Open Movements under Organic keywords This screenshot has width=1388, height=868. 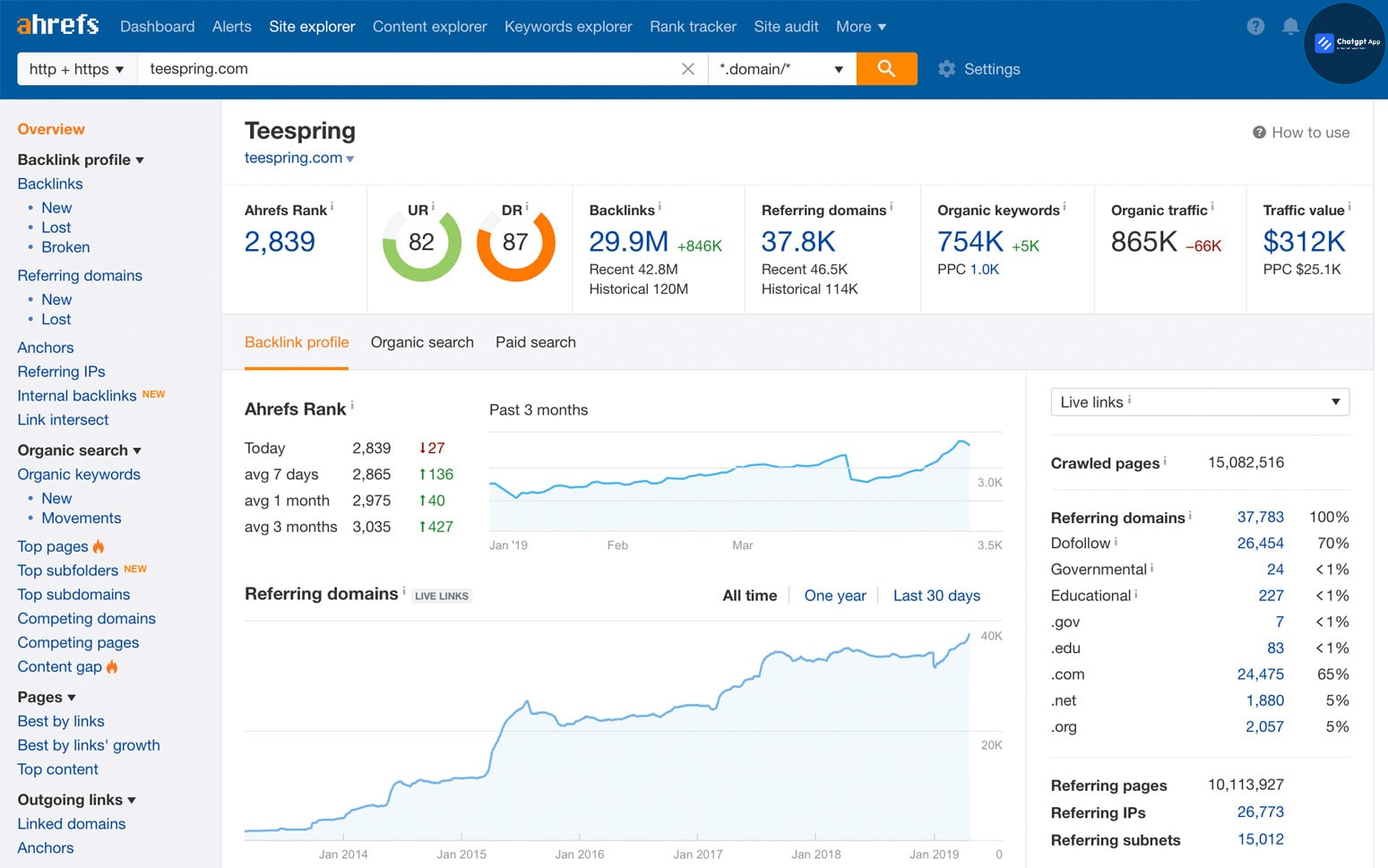[81, 518]
